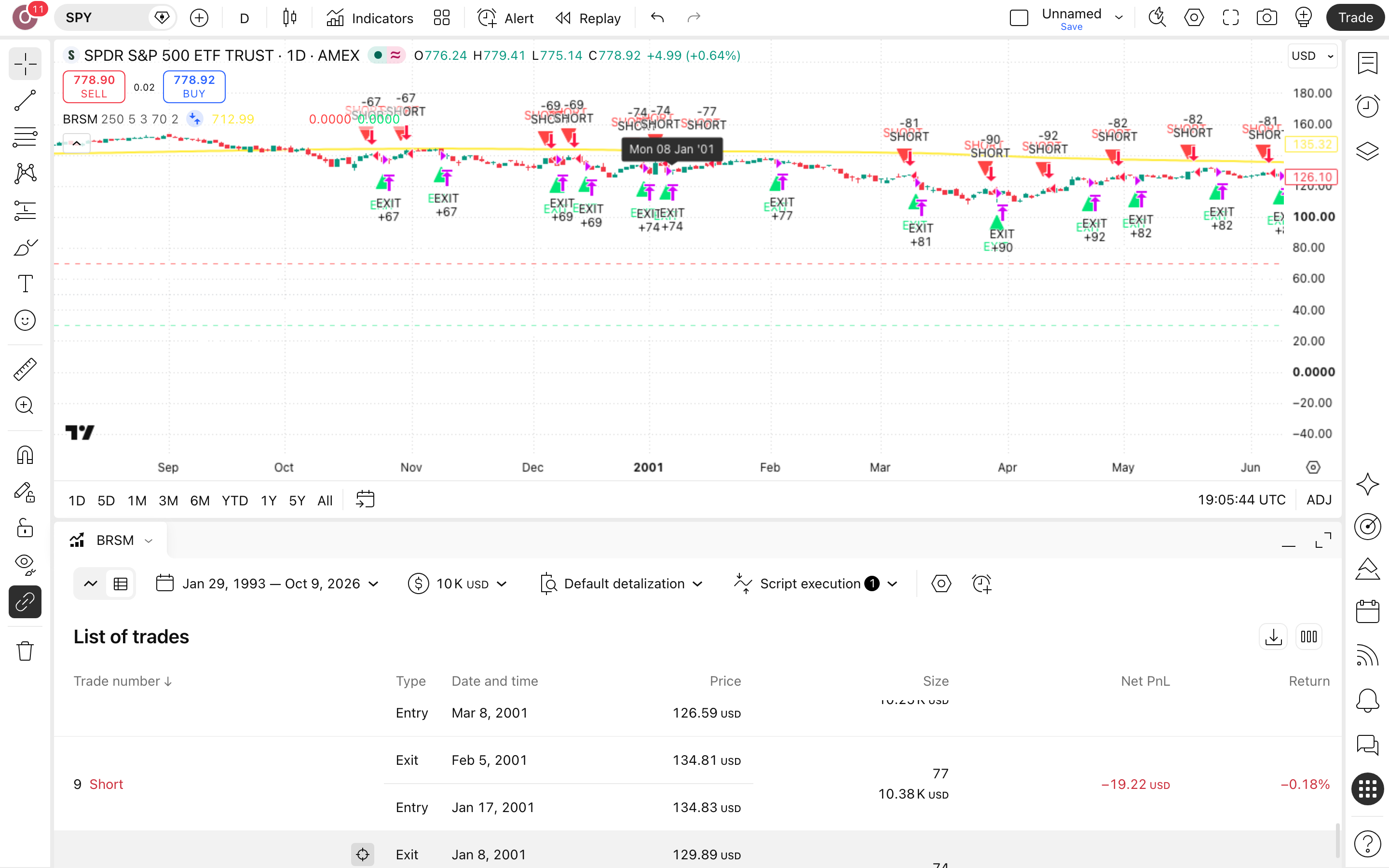This screenshot has width=1389, height=868.
Task: Toggle stay in drawing mode
Action: tap(25, 492)
